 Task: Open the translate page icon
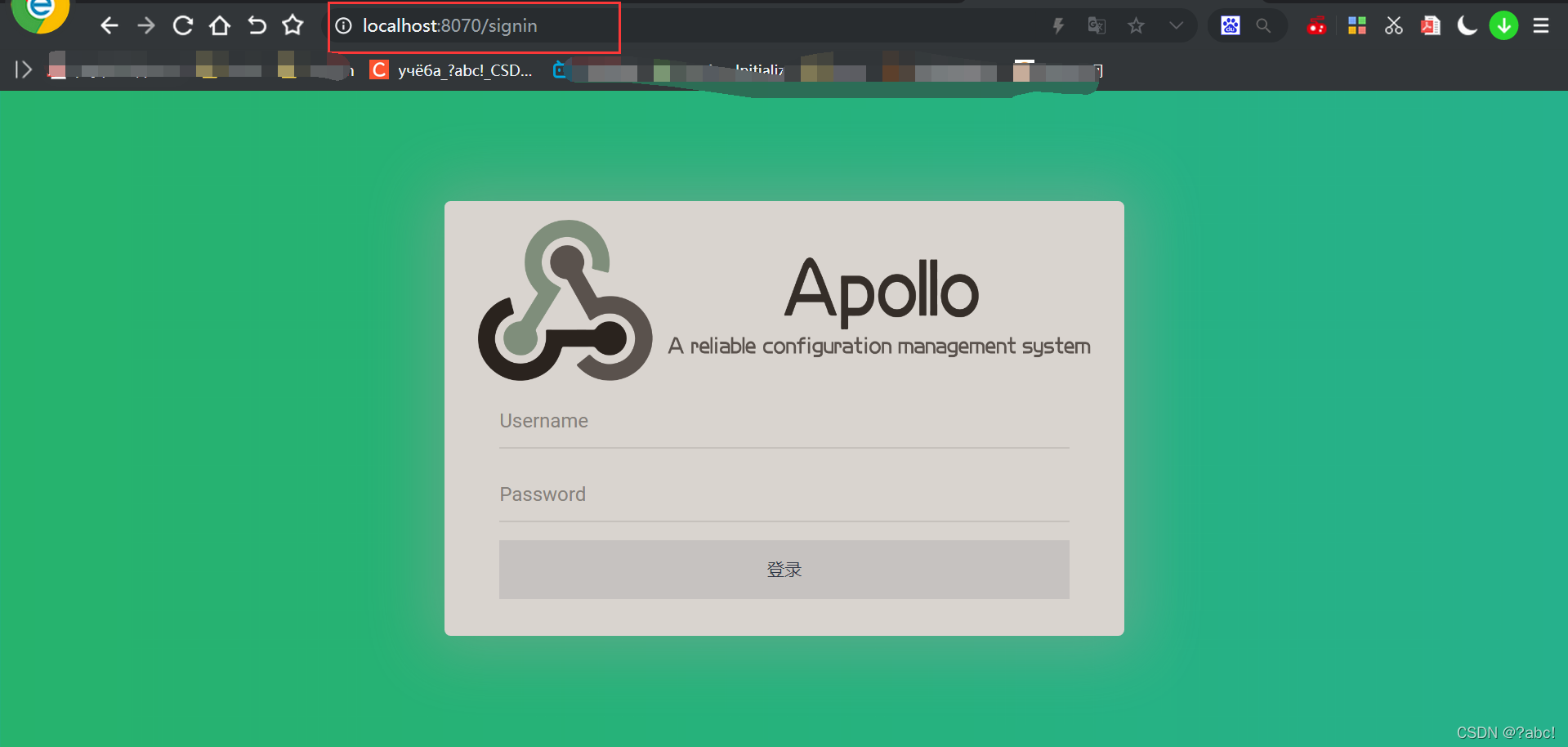[x=1097, y=26]
